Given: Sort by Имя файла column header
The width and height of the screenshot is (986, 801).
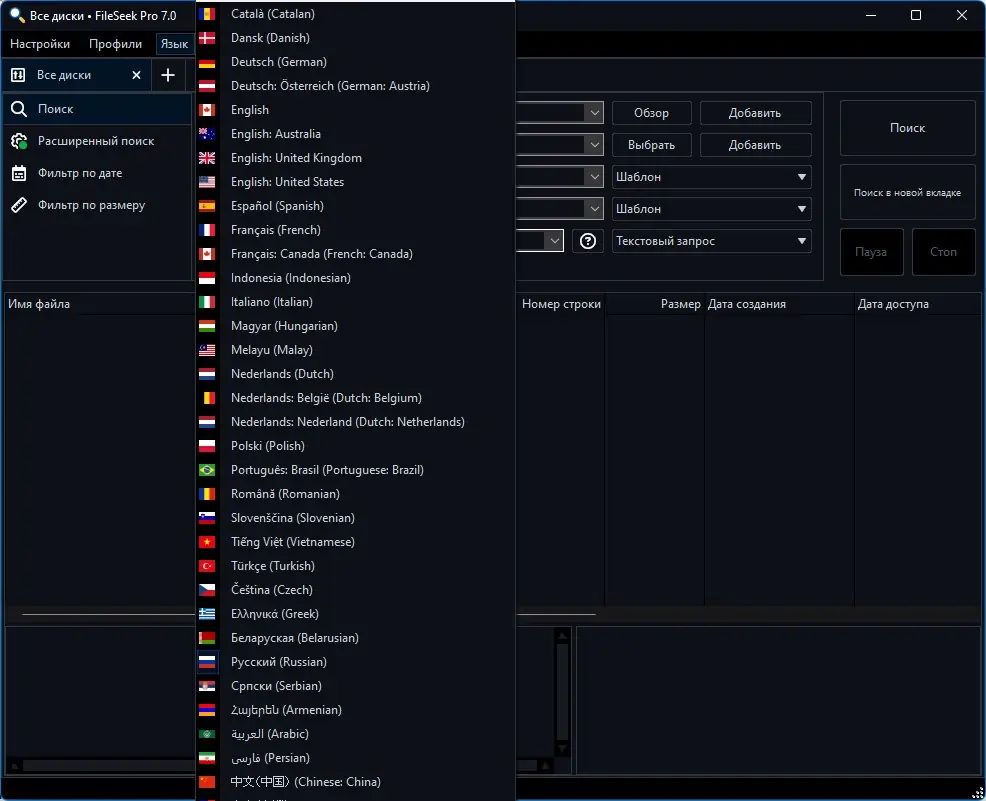Looking at the screenshot, I should click(39, 304).
